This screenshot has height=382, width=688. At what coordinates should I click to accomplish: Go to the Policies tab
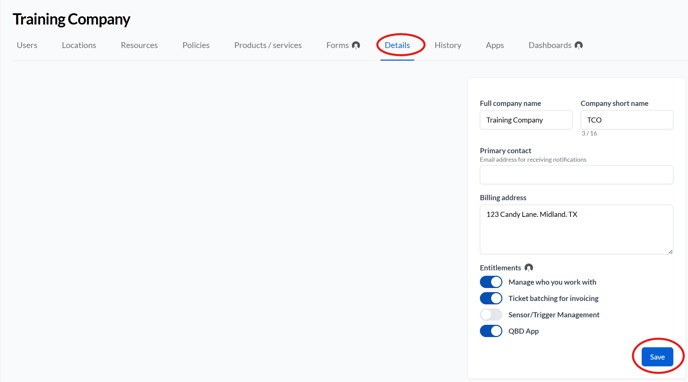coord(196,45)
